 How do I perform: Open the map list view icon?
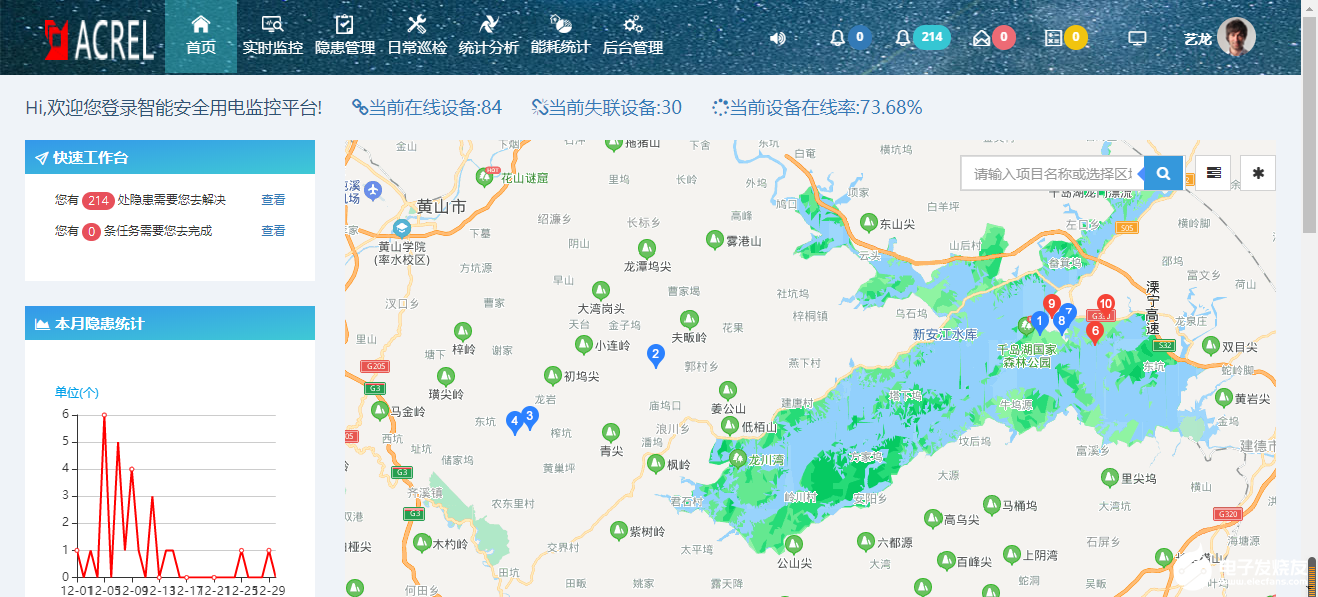pyautogui.click(x=1214, y=173)
